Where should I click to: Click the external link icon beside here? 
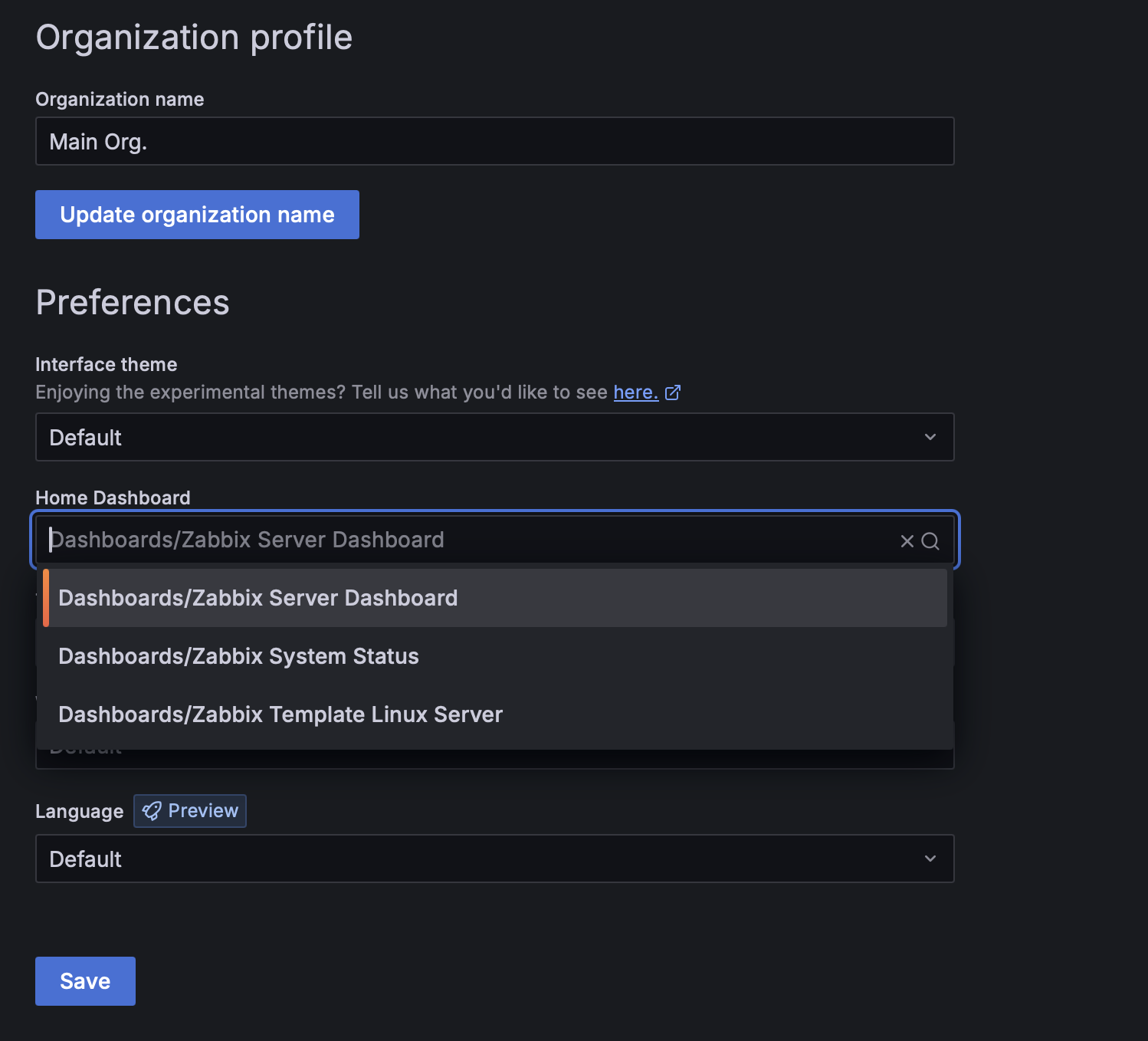pyautogui.click(x=673, y=392)
